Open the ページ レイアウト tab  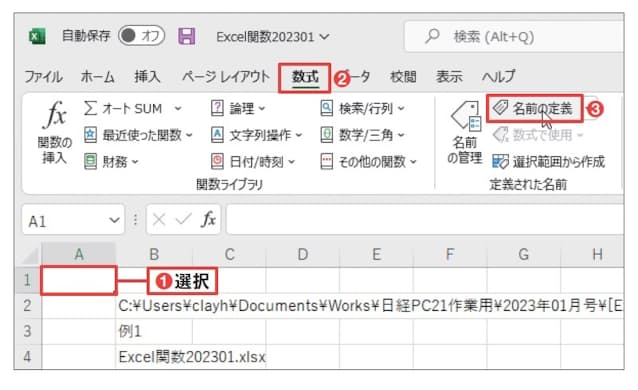[x=226, y=77]
